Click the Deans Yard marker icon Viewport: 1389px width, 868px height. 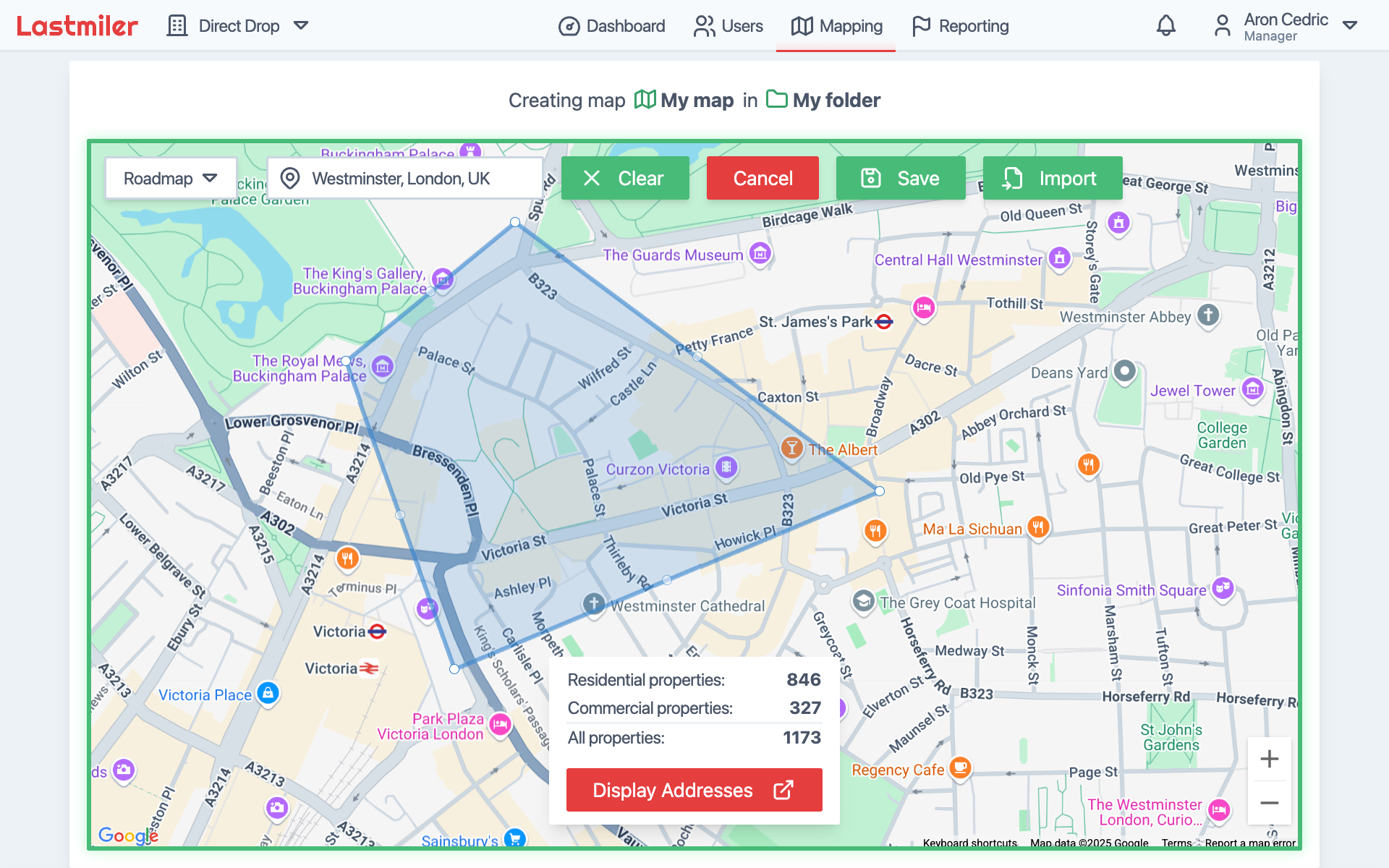(x=1124, y=371)
